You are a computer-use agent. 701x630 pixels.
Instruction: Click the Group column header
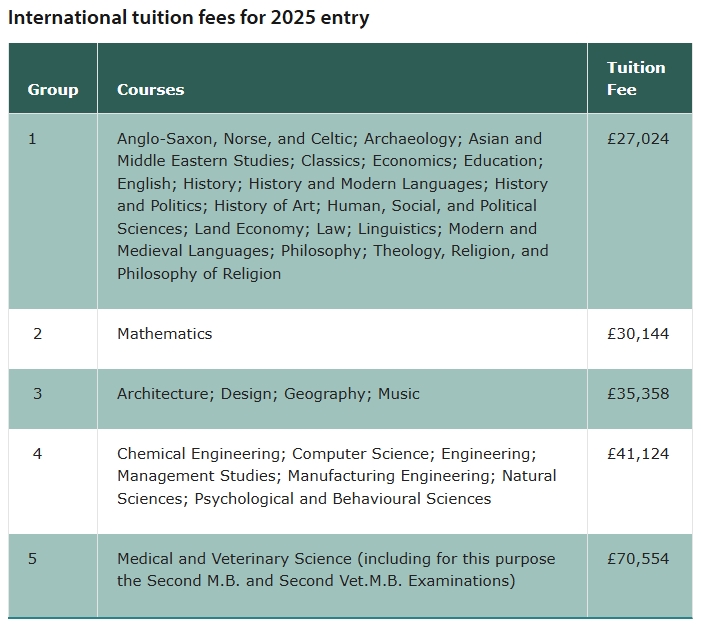pos(53,90)
